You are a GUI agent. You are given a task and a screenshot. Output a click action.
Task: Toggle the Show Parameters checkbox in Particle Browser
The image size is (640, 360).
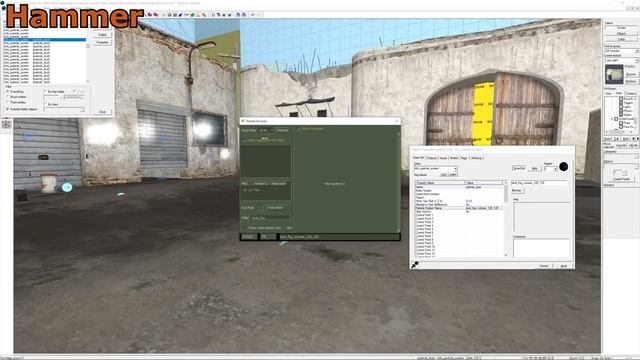298,129
